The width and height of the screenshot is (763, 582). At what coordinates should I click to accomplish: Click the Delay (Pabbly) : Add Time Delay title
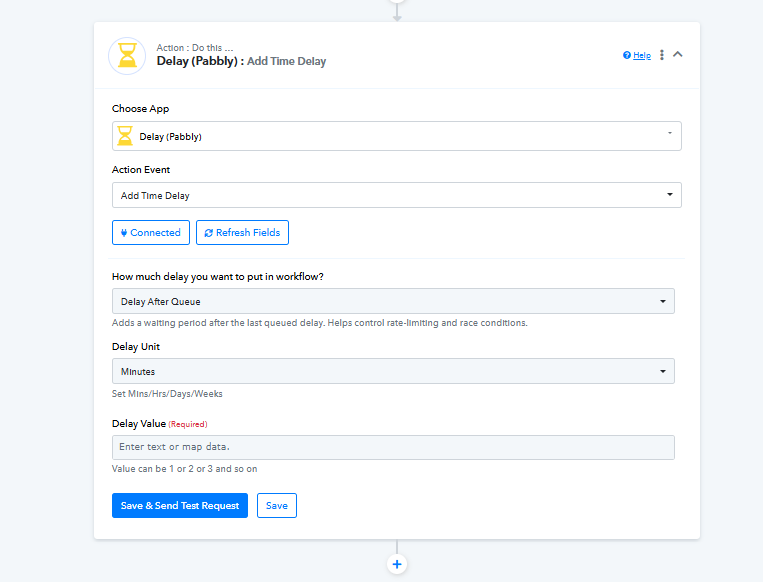[x=241, y=61]
